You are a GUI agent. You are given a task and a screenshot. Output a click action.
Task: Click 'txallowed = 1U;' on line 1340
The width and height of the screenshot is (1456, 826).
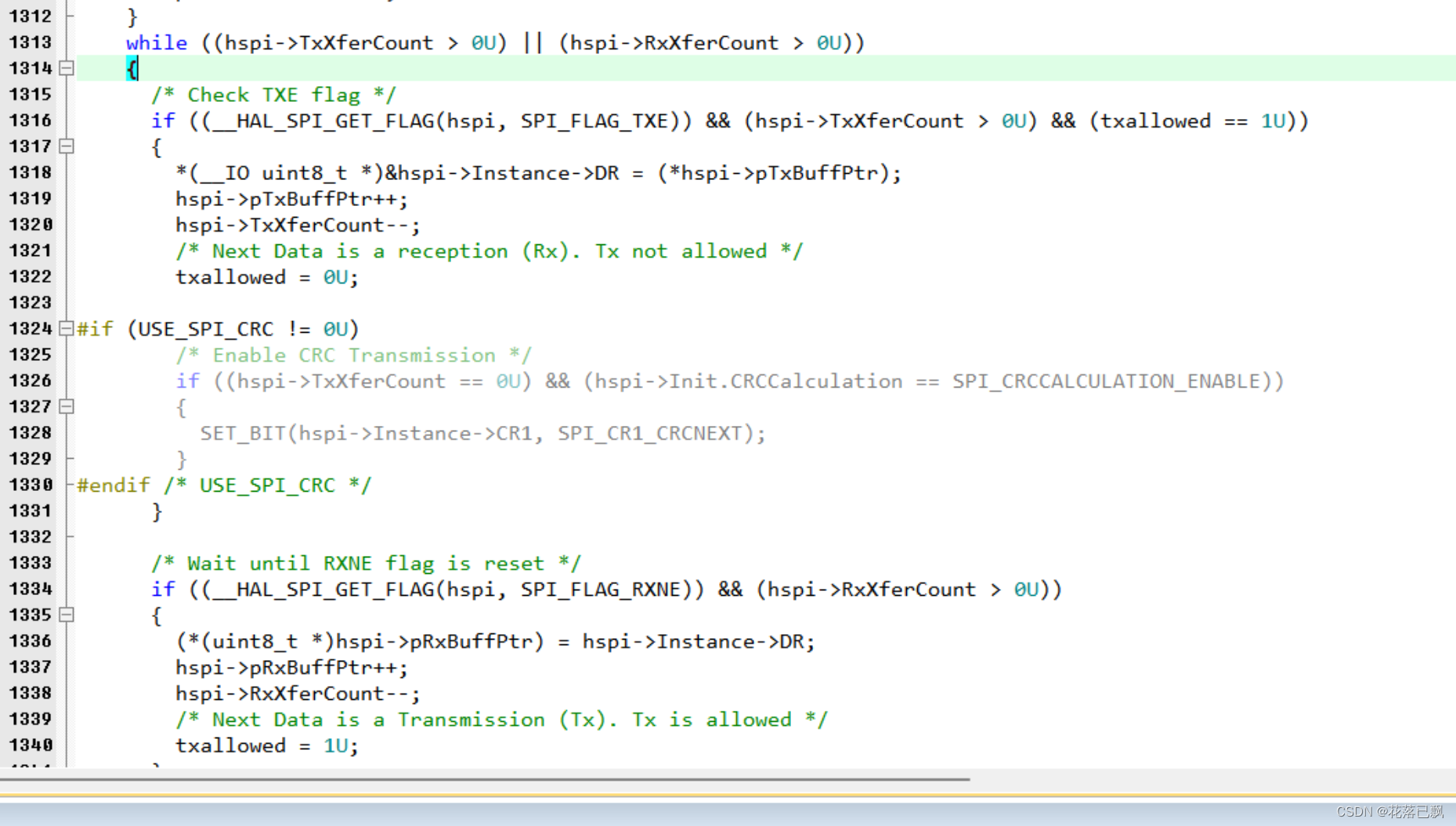pos(266,745)
